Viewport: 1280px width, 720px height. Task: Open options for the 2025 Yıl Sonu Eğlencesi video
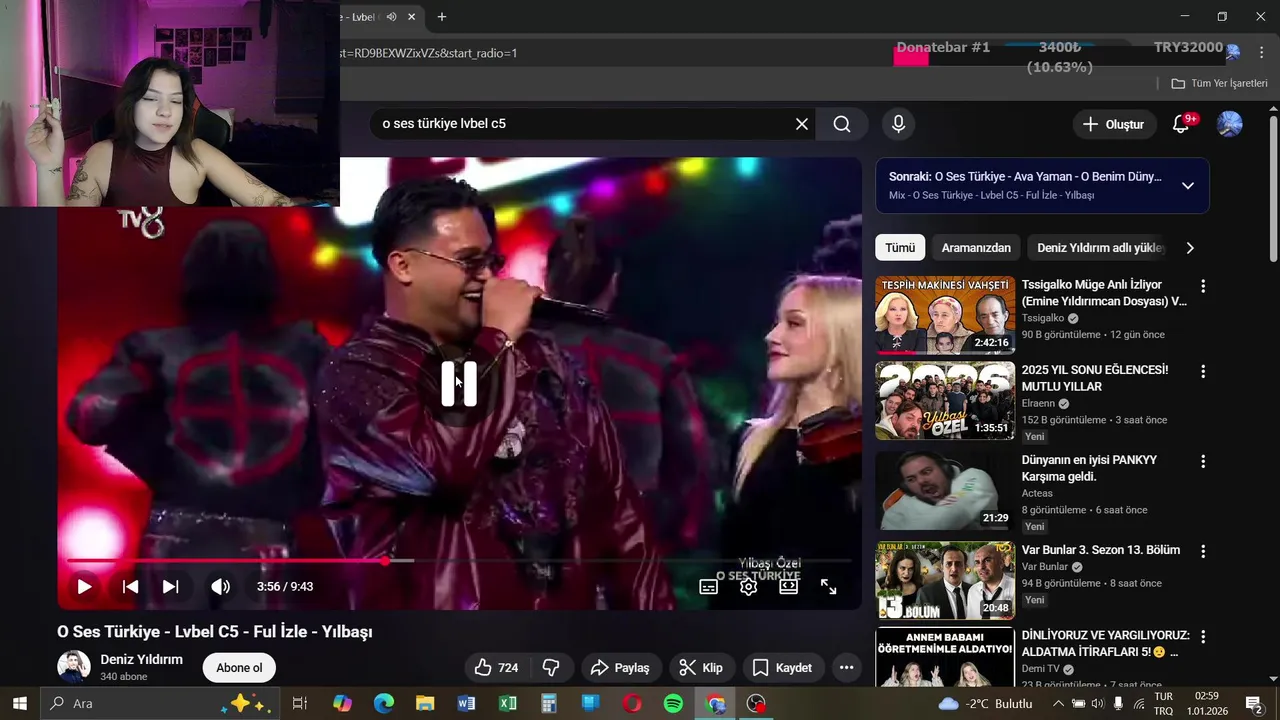tap(1203, 371)
